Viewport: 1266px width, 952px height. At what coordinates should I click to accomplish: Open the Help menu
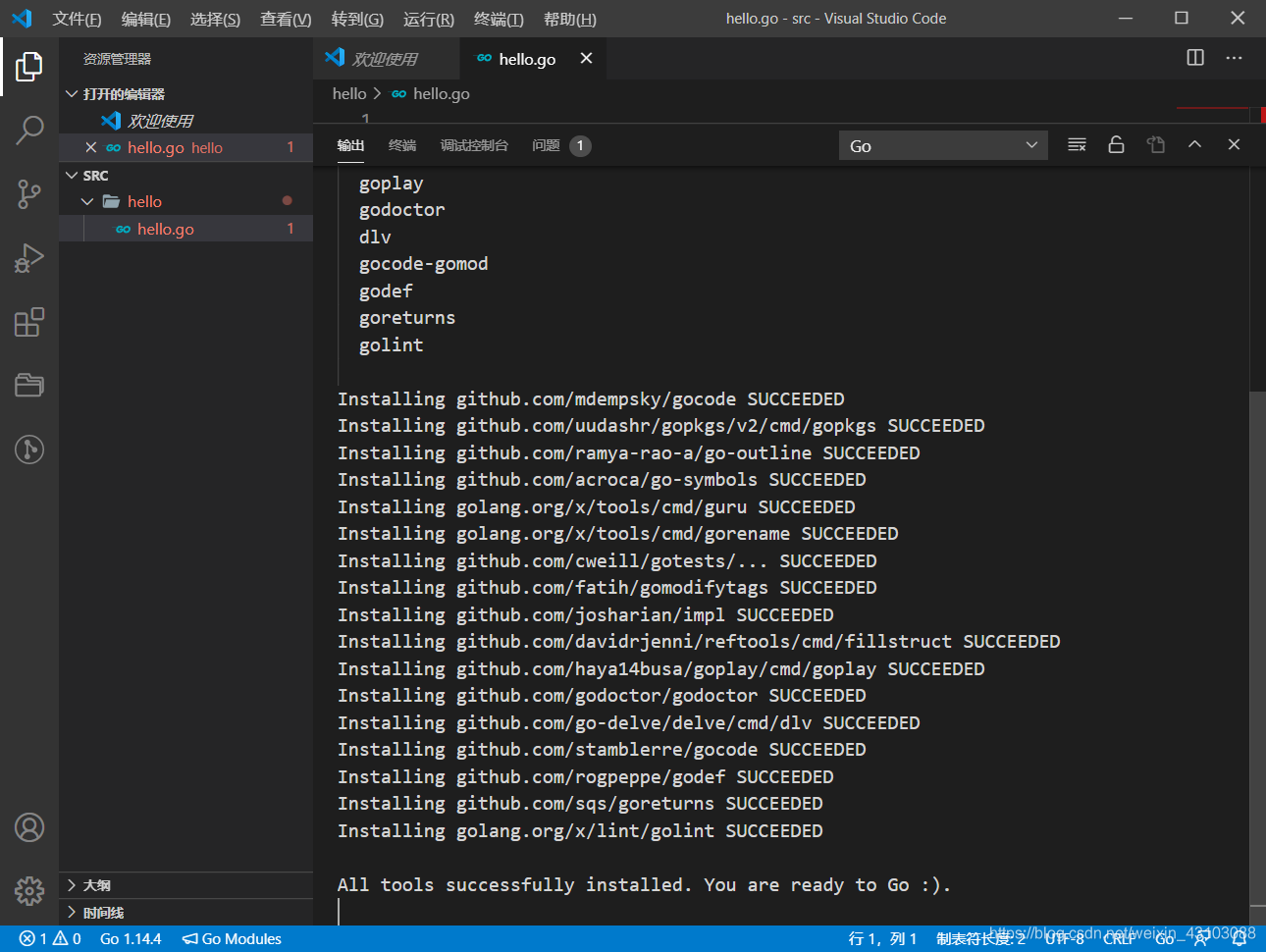pyautogui.click(x=569, y=19)
